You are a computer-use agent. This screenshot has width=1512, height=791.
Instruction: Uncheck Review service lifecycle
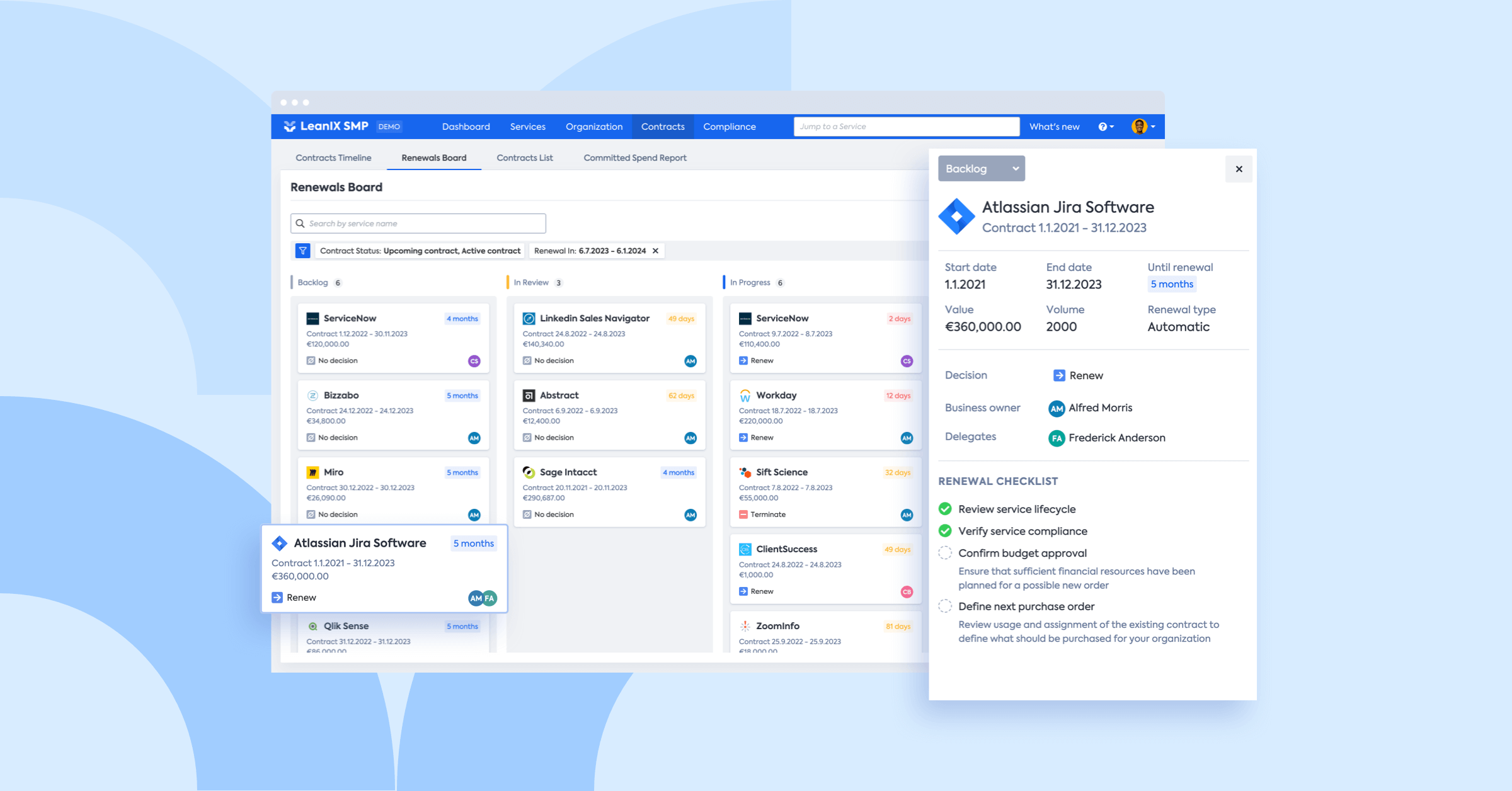pos(945,509)
